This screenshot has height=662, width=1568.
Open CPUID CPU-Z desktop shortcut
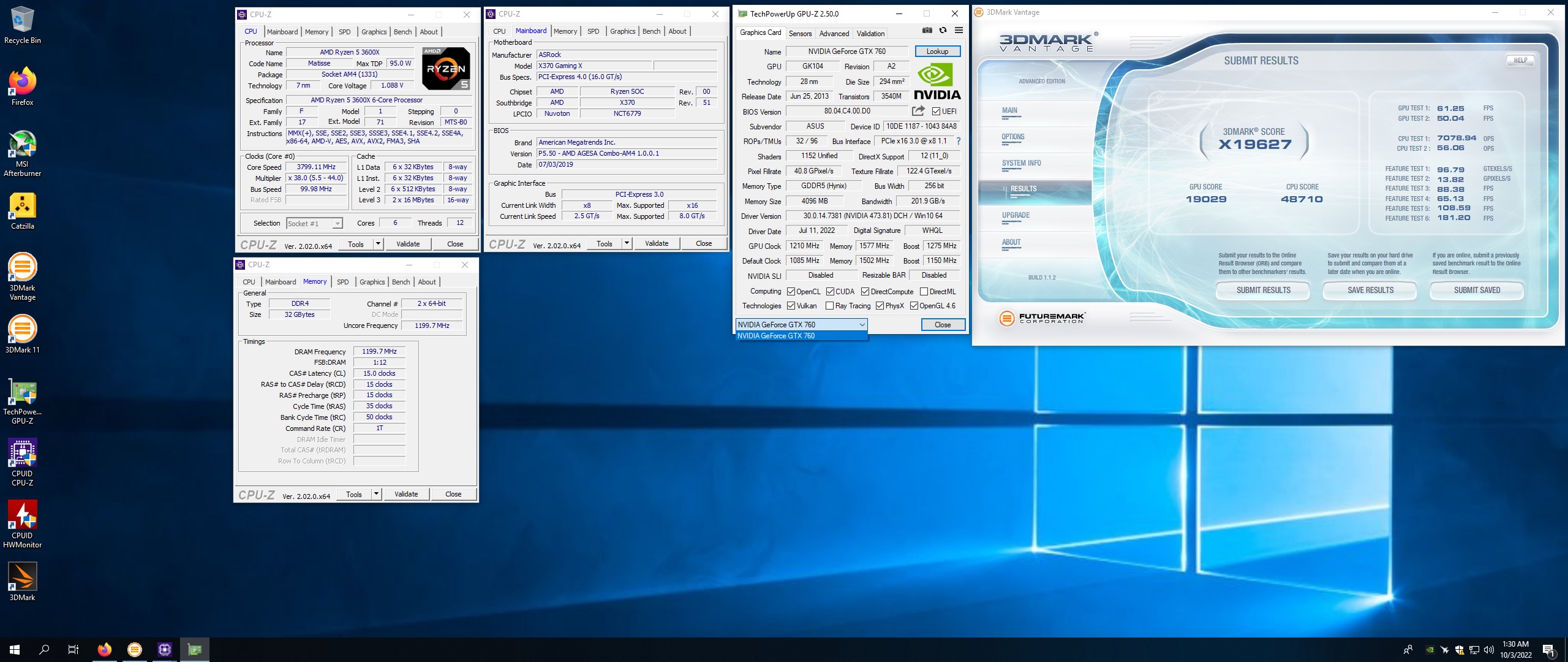(22, 463)
